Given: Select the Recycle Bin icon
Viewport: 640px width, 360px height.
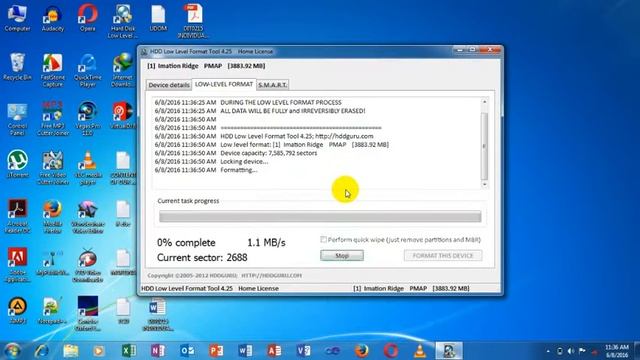Looking at the screenshot, I should click(x=17, y=67).
